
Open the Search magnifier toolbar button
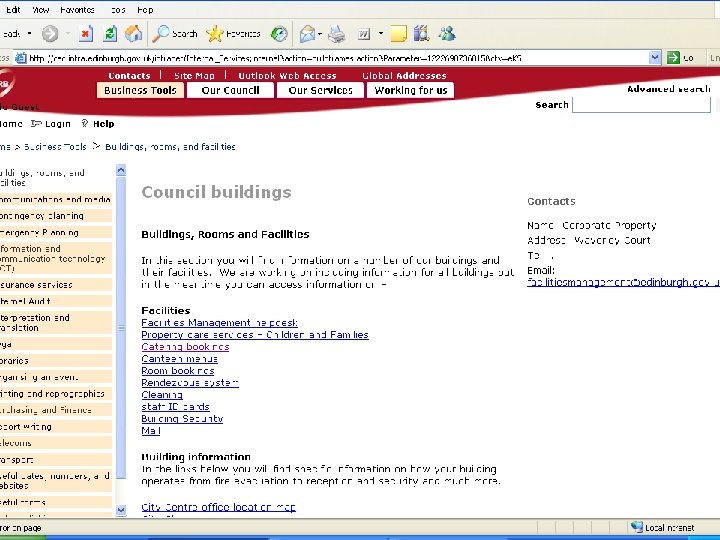[x=174, y=34]
